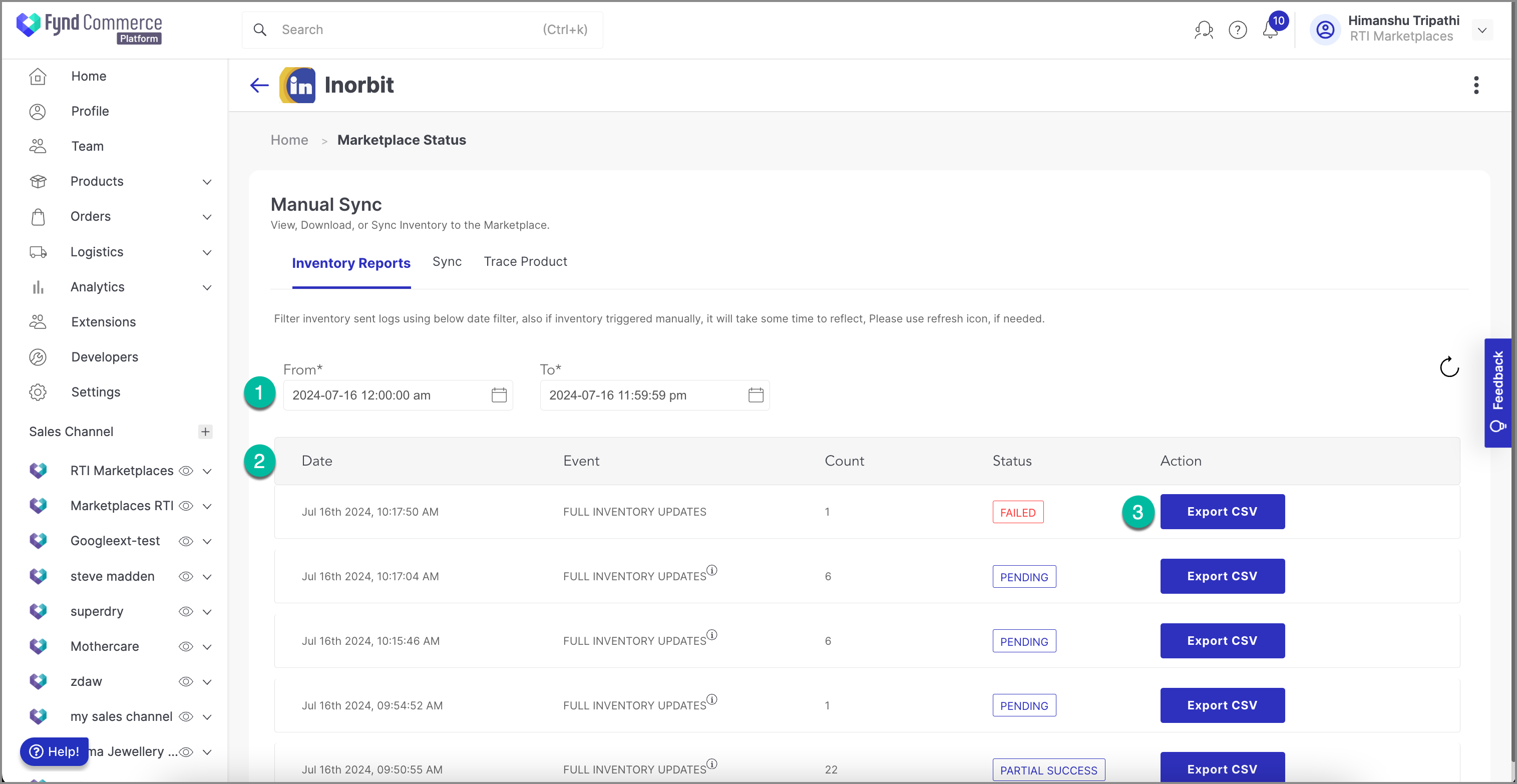This screenshot has width=1517, height=784.
Task: Toggle visibility eye for superdry
Action: [186, 611]
